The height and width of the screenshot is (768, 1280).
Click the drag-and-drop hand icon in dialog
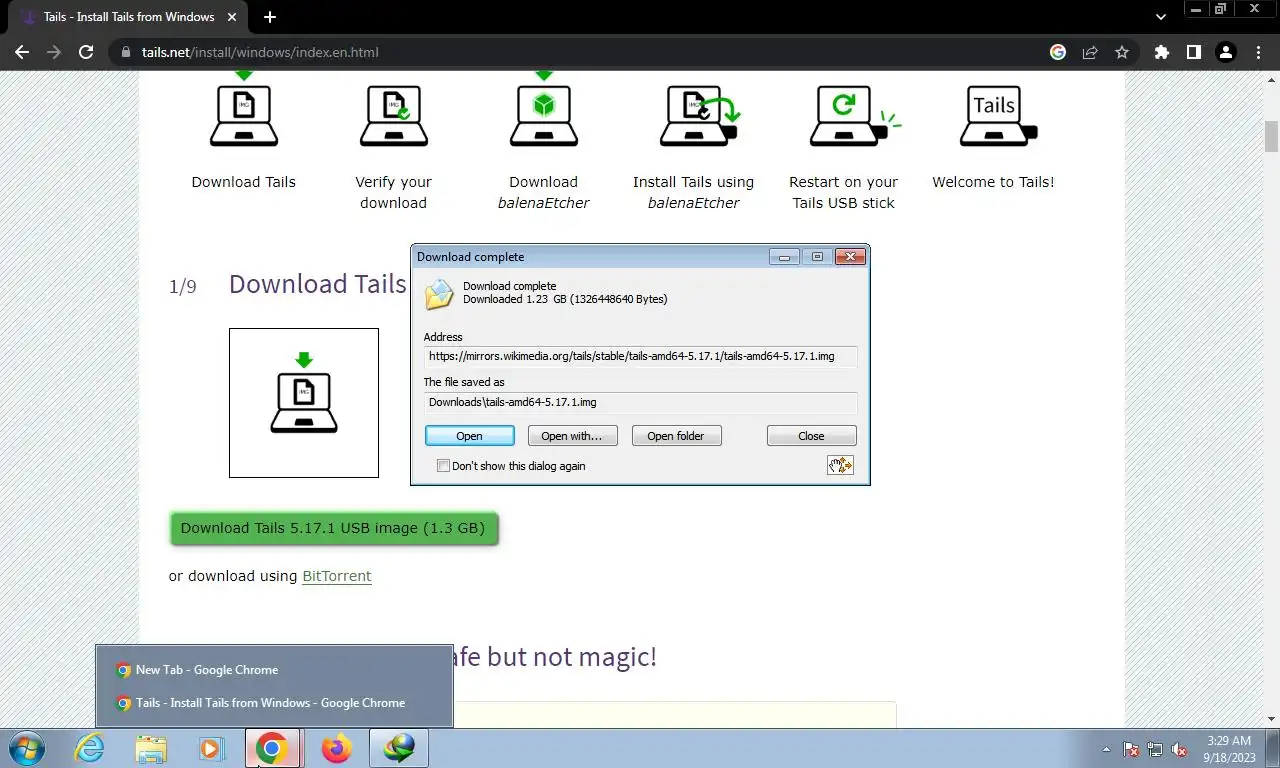840,465
